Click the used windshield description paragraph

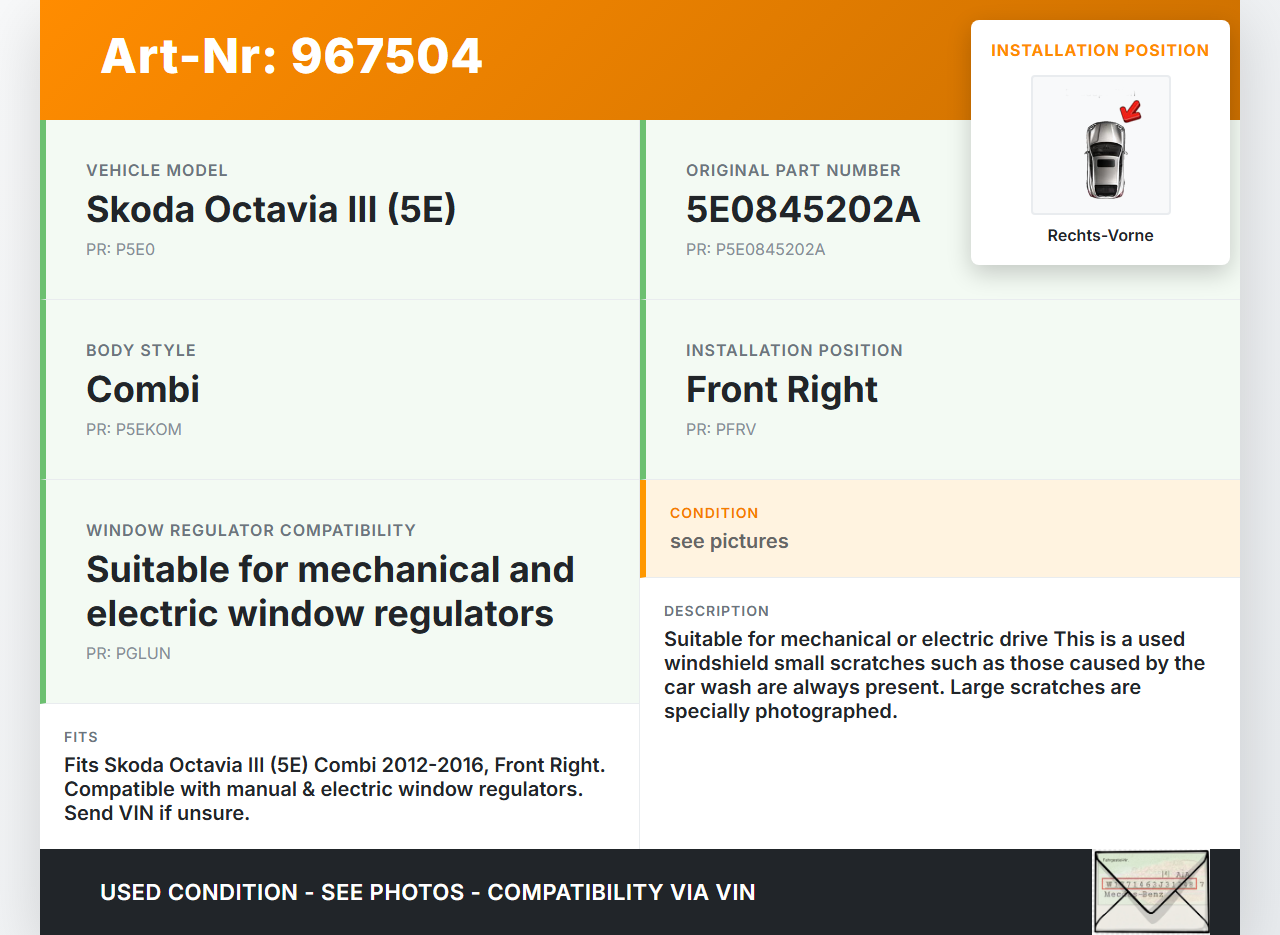coord(934,675)
